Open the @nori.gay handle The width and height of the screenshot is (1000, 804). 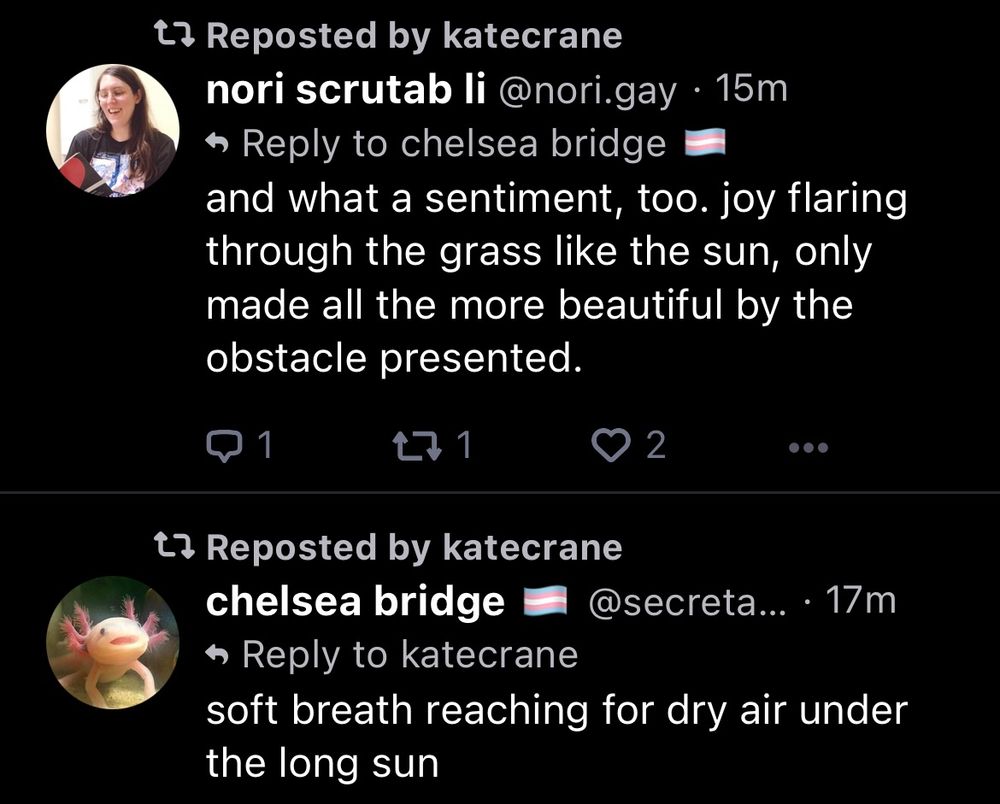coord(588,88)
